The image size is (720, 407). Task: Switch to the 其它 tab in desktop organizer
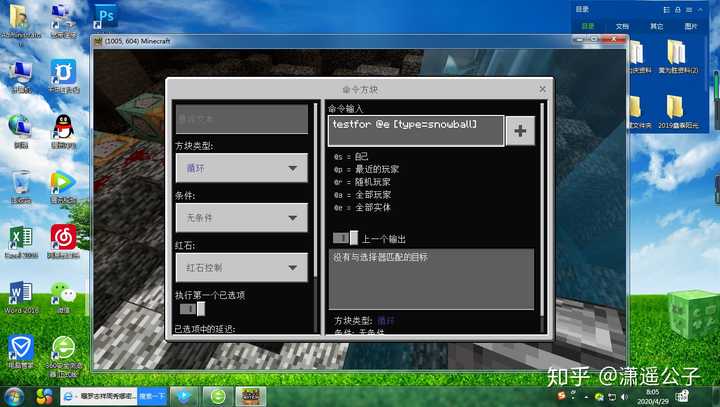tap(657, 26)
